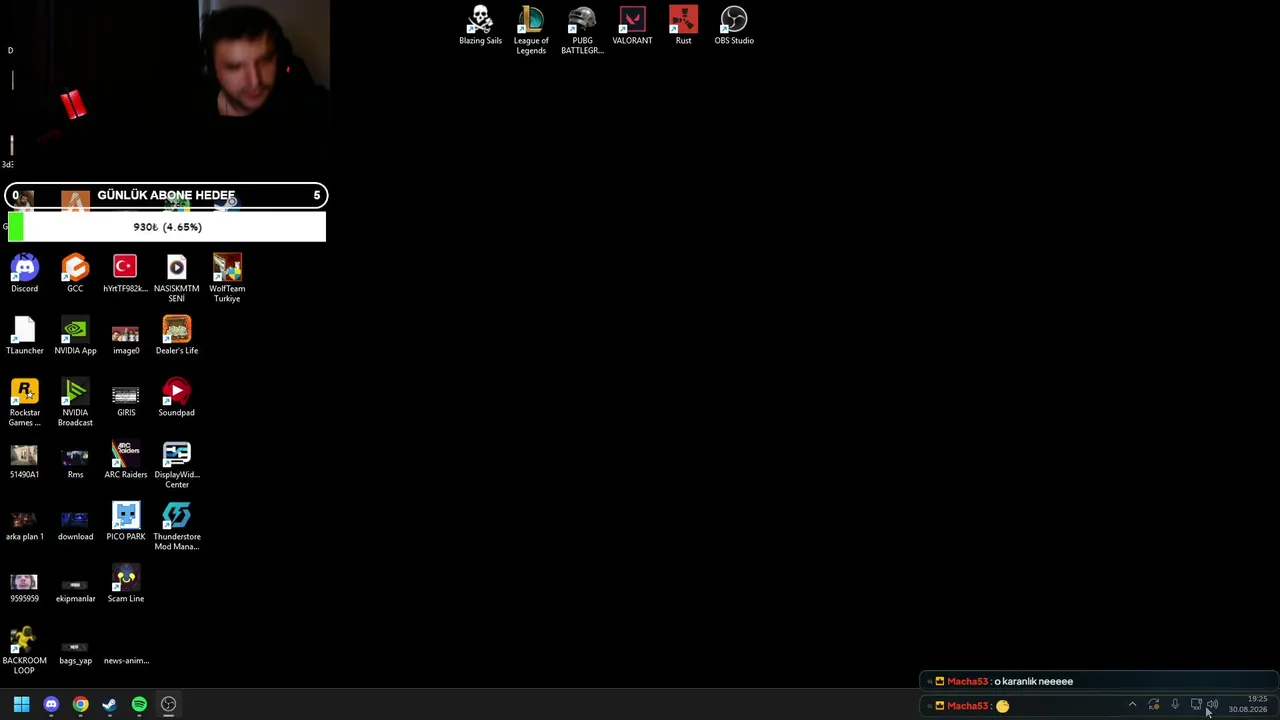Open the NVIDIA App desktop shortcut
Image resolution: width=1280 pixels, height=720 pixels.
click(x=75, y=336)
